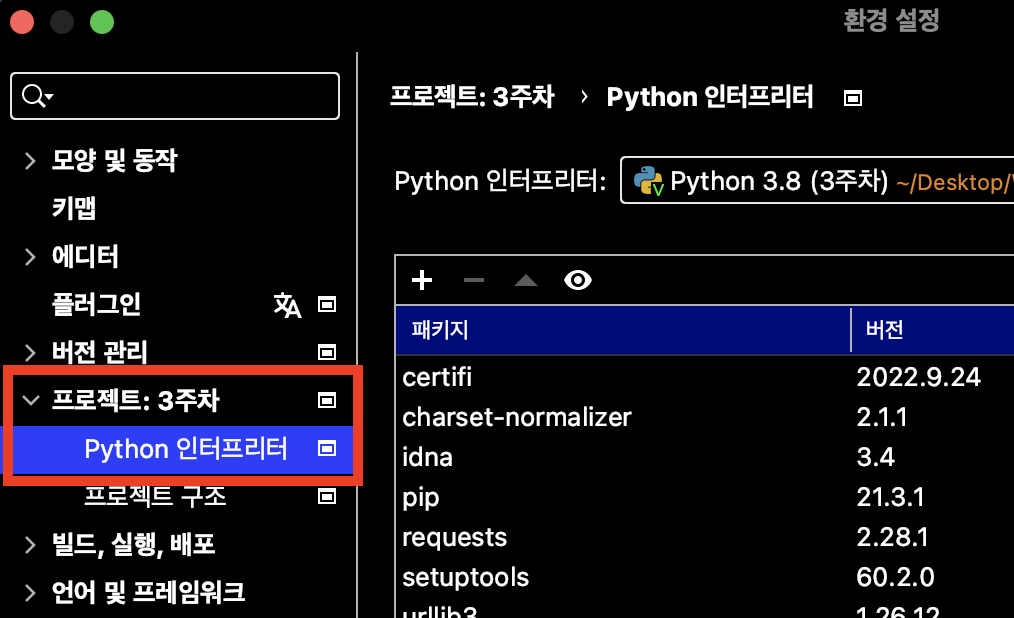1014x618 pixels.
Task: Open 모양 및 동작 settings page
Action: 114,160
